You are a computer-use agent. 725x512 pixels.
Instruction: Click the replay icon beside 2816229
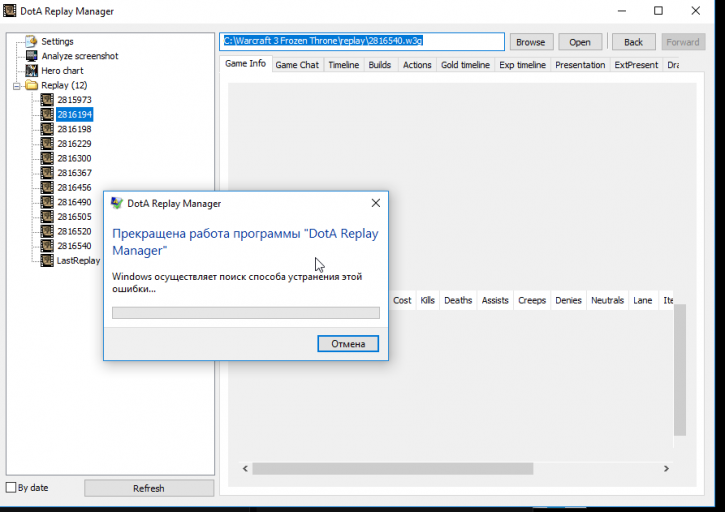pos(47,143)
